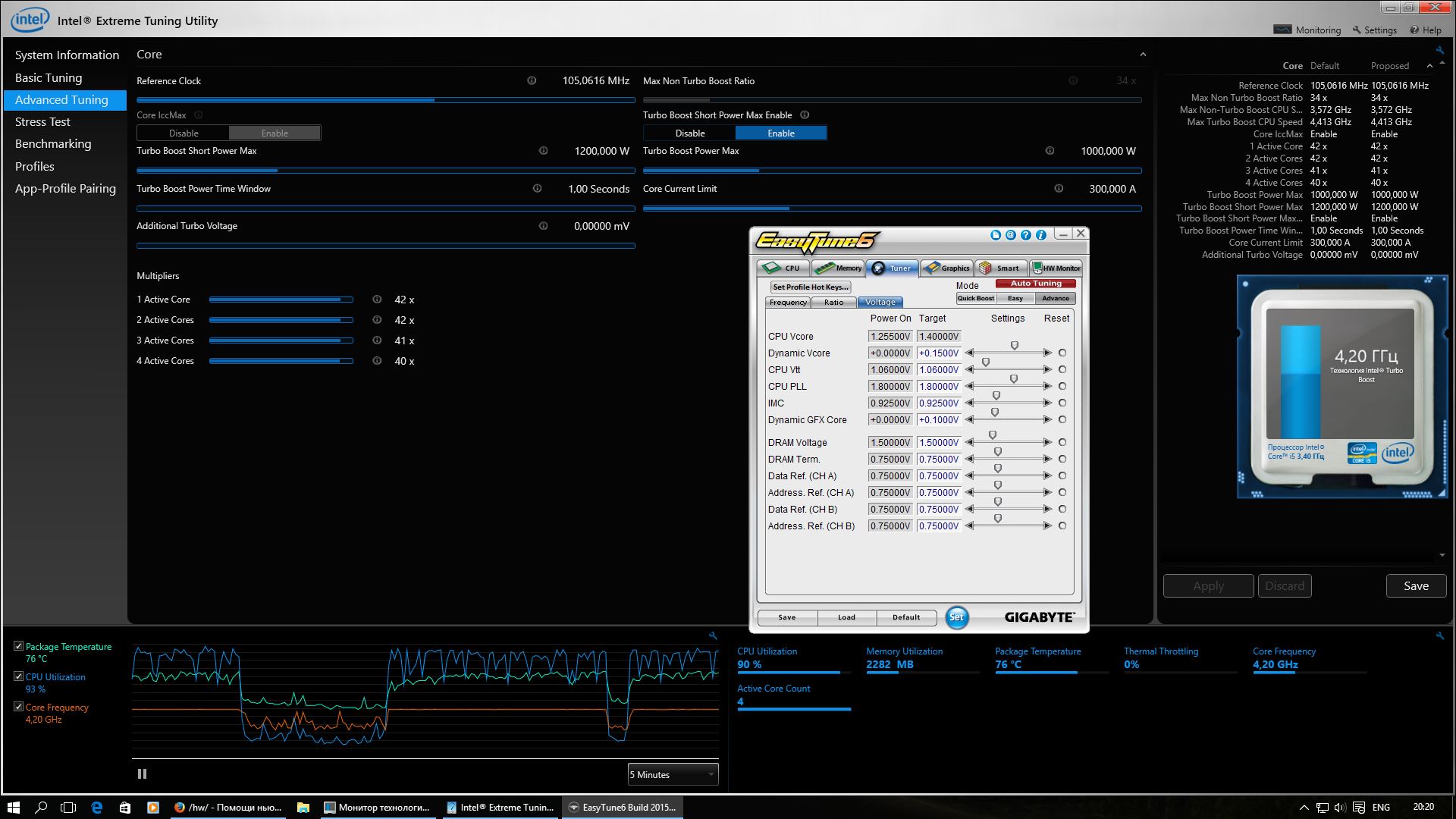This screenshot has width=1456, height=819.
Task: Open the 5 Minutes time range dropdown
Action: [x=673, y=774]
